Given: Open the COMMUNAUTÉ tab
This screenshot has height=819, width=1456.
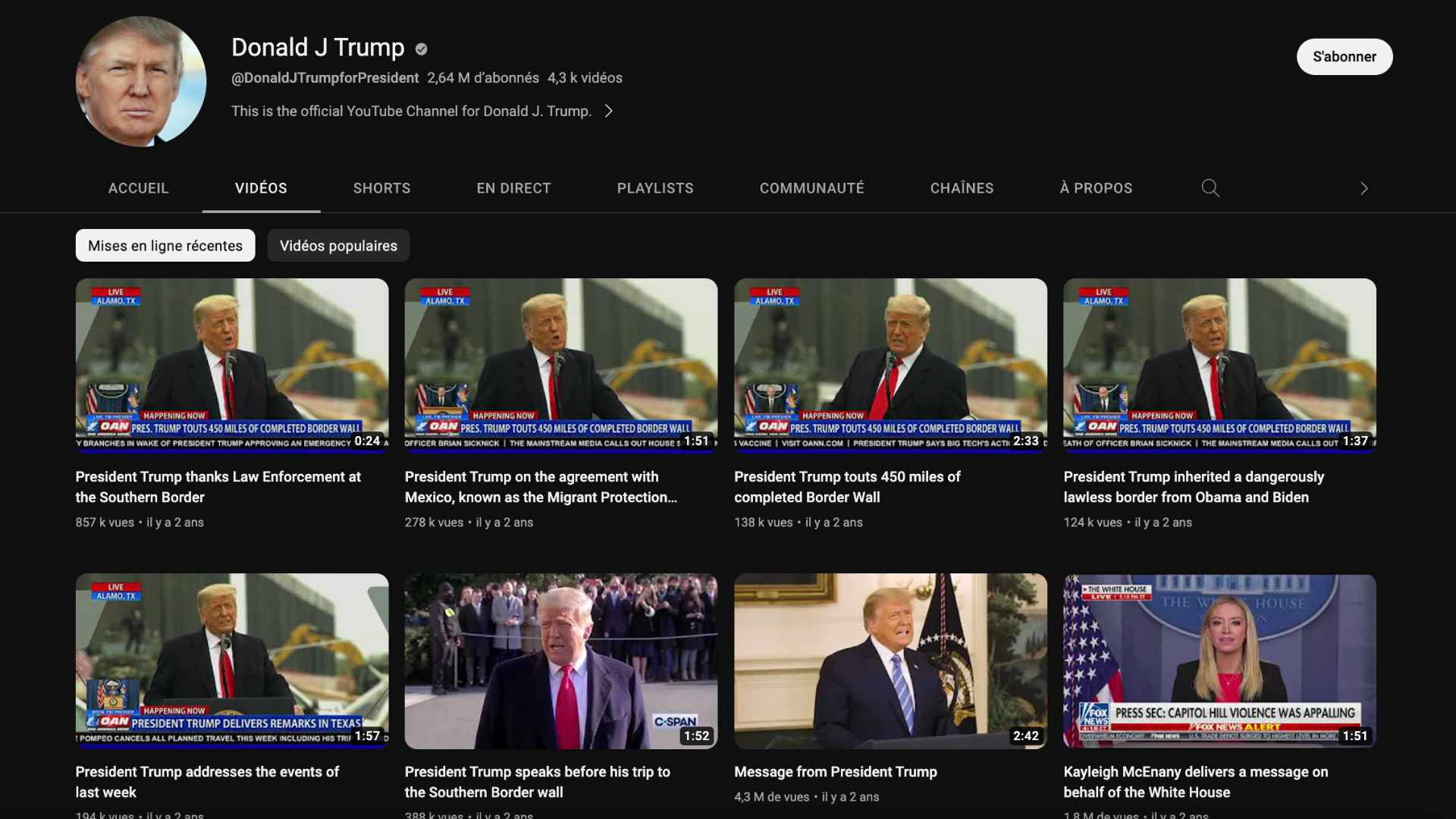Looking at the screenshot, I should tap(811, 188).
